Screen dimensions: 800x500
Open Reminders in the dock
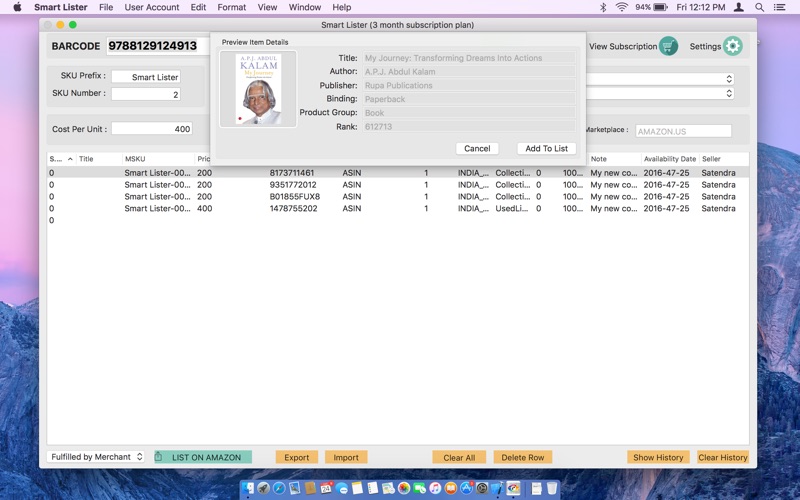click(373, 488)
